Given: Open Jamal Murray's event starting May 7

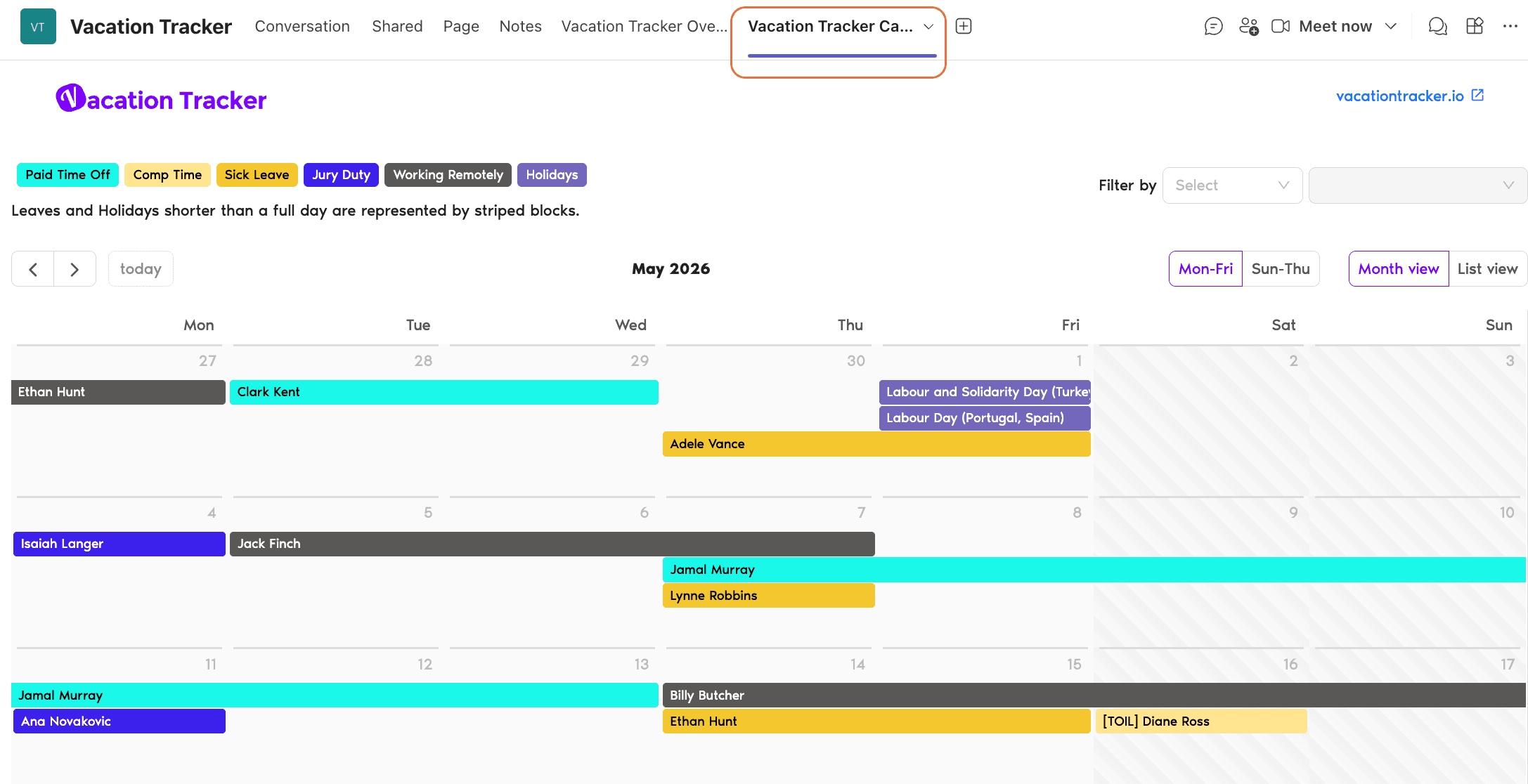Looking at the screenshot, I should click(1094, 570).
